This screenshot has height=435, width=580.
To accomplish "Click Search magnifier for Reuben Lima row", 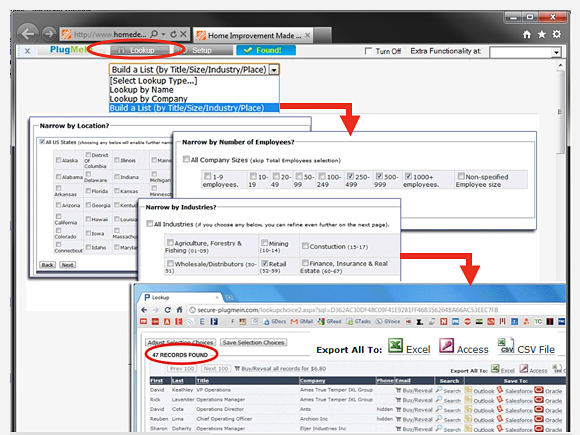I will pyautogui.click(x=439, y=419).
